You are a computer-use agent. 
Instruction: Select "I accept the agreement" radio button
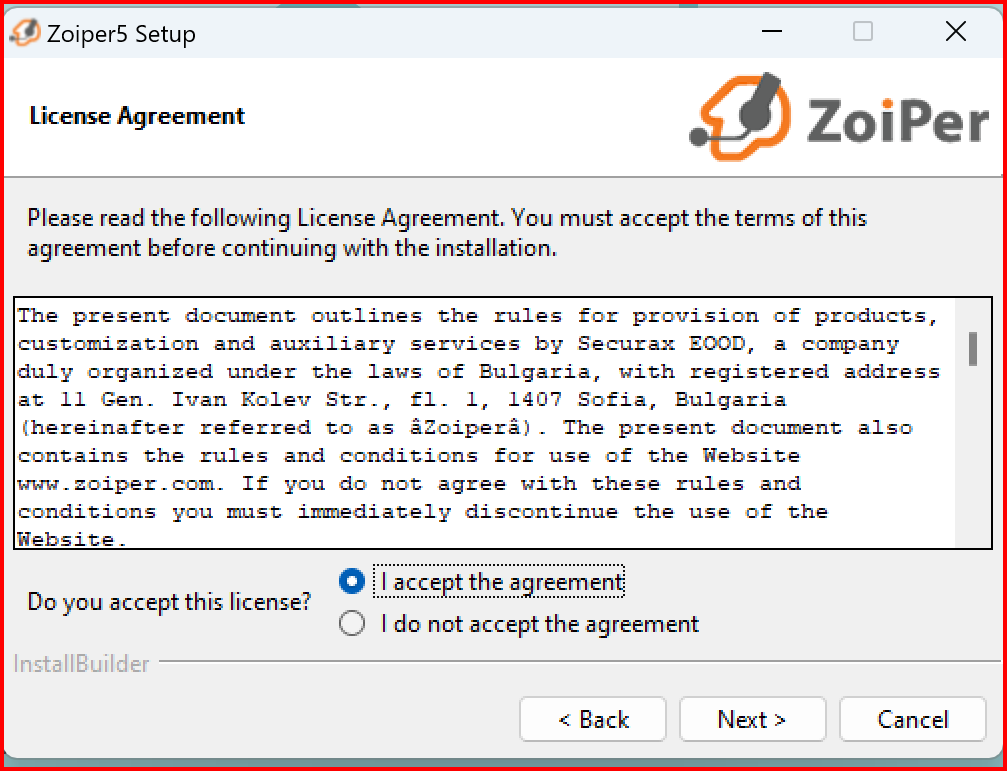pos(352,582)
